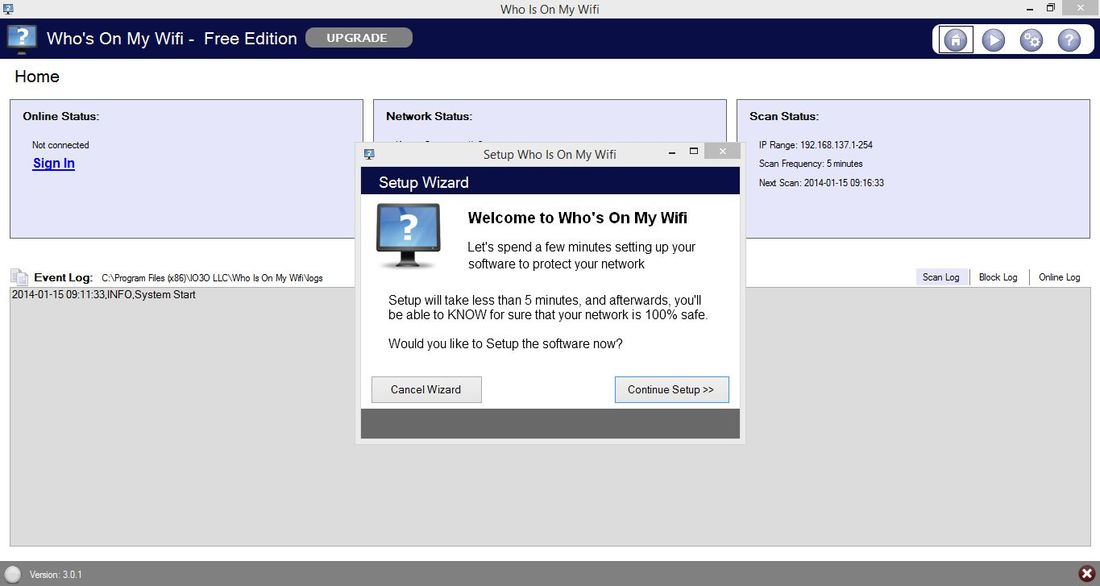Close the Setup Who Is On My Wifi dialog
The height and width of the screenshot is (586, 1100).
722,151
